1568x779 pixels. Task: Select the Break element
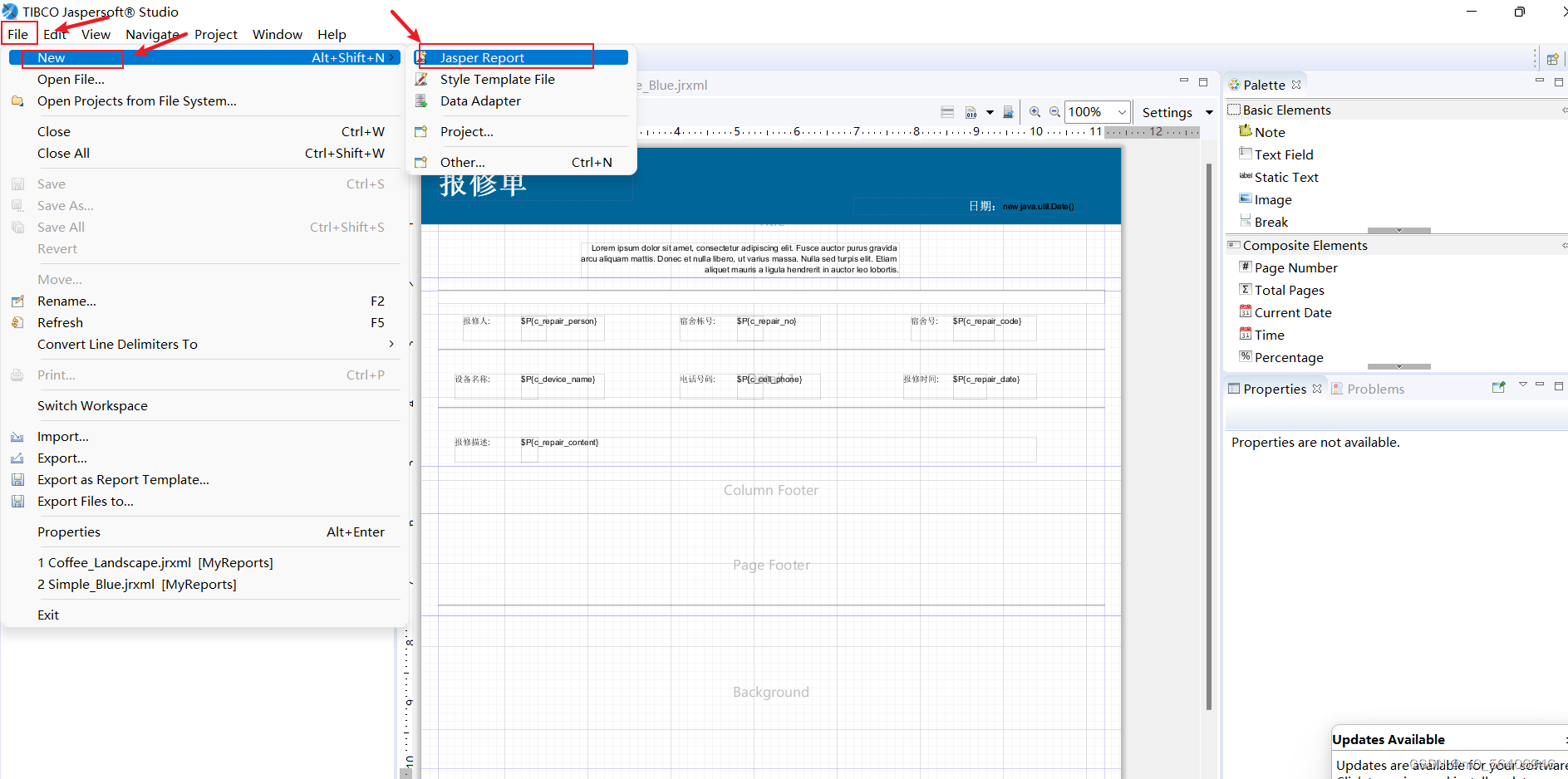click(1271, 222)
